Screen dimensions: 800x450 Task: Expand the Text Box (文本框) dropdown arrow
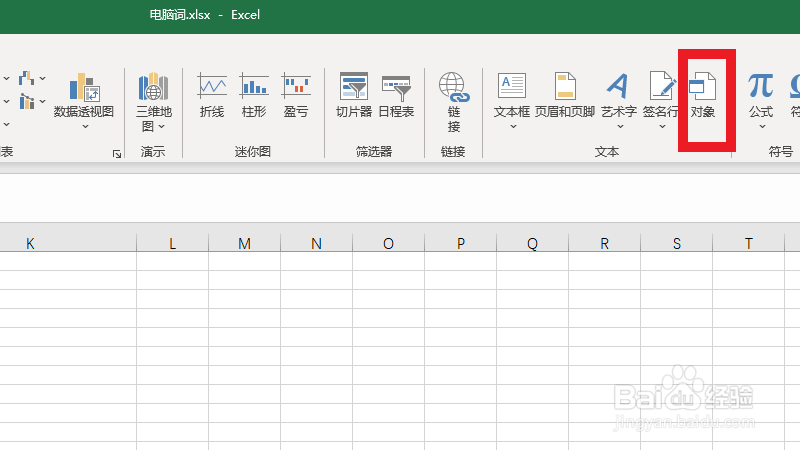(x=513, y=126)
